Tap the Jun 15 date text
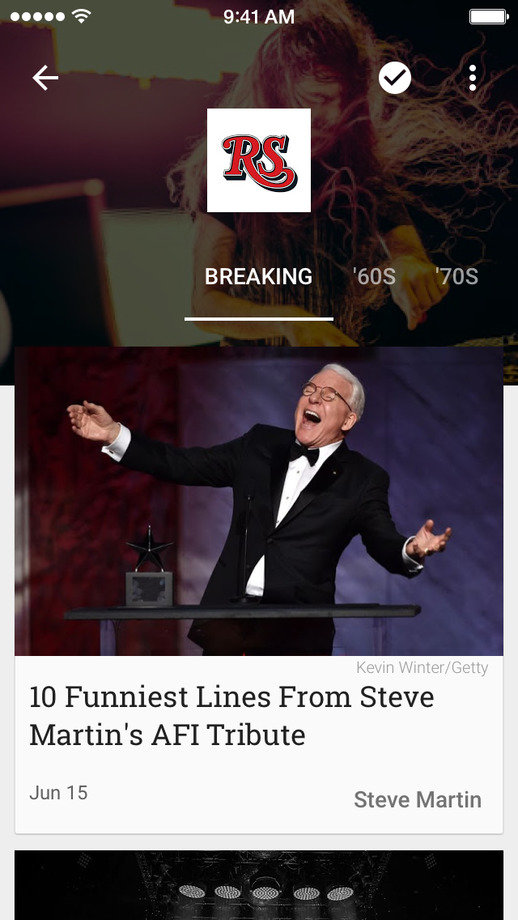Viewport: 518px width, 920px height. [58, 793]
